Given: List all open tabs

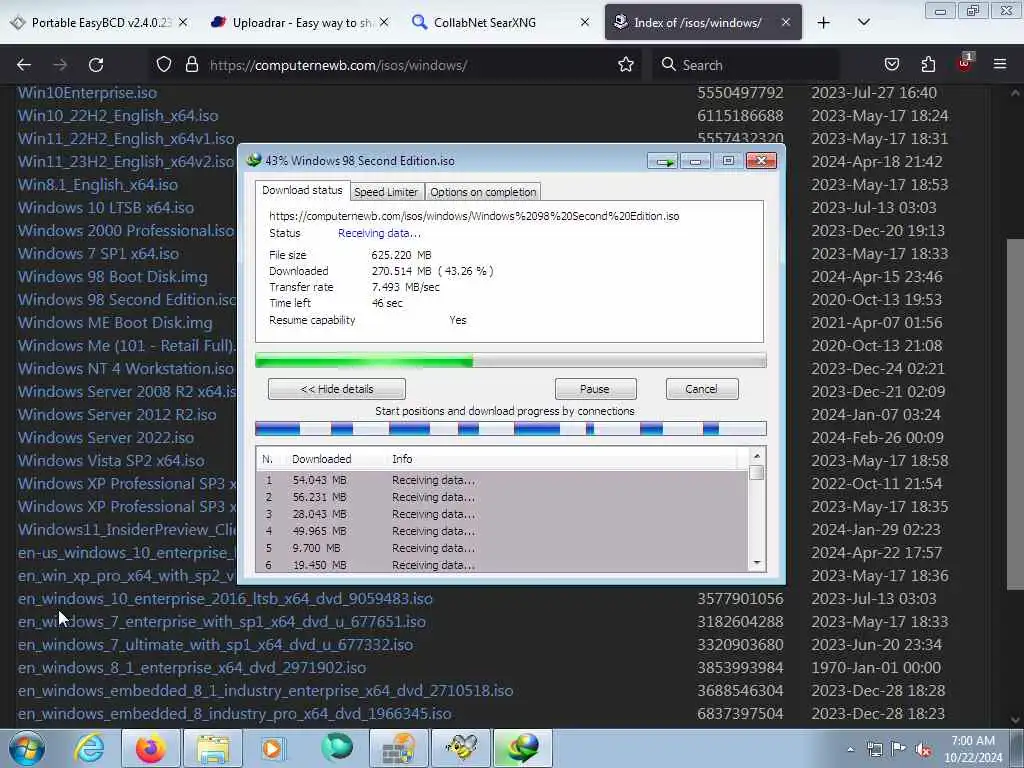Looking at the screenshot, I should (863, 23).
